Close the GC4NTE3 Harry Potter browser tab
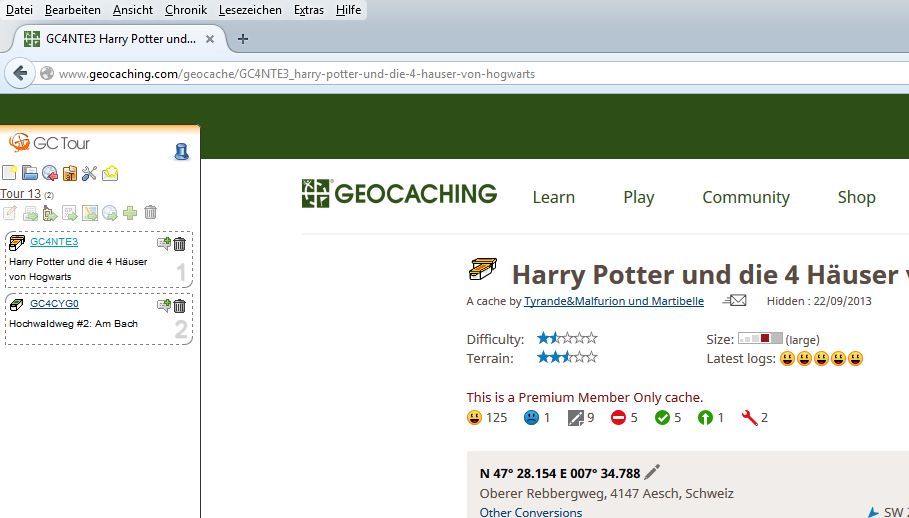This screenshot has width=909, height=518. [x=210, y=39]
